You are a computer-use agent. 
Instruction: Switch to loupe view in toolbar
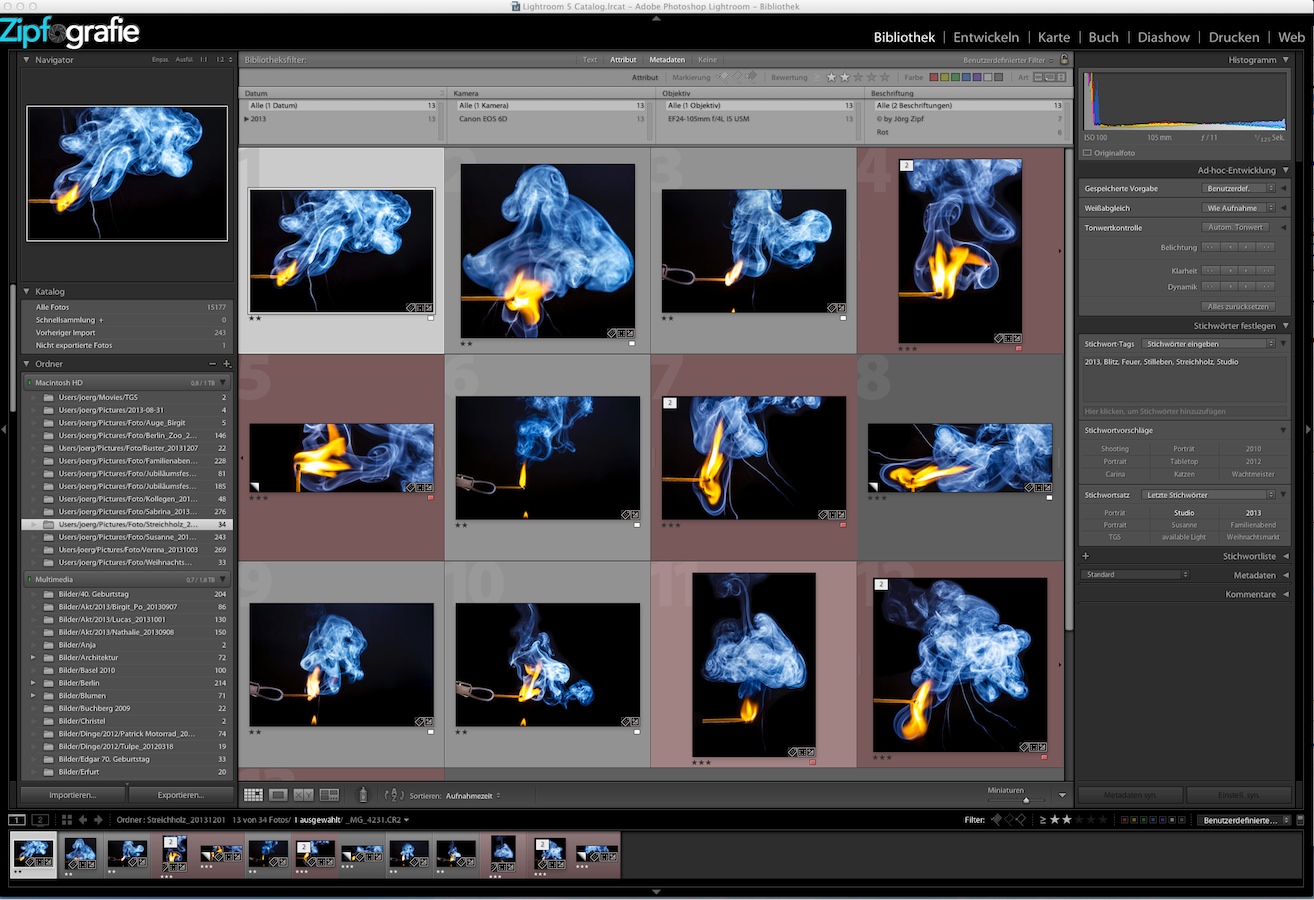click(279, 795)
